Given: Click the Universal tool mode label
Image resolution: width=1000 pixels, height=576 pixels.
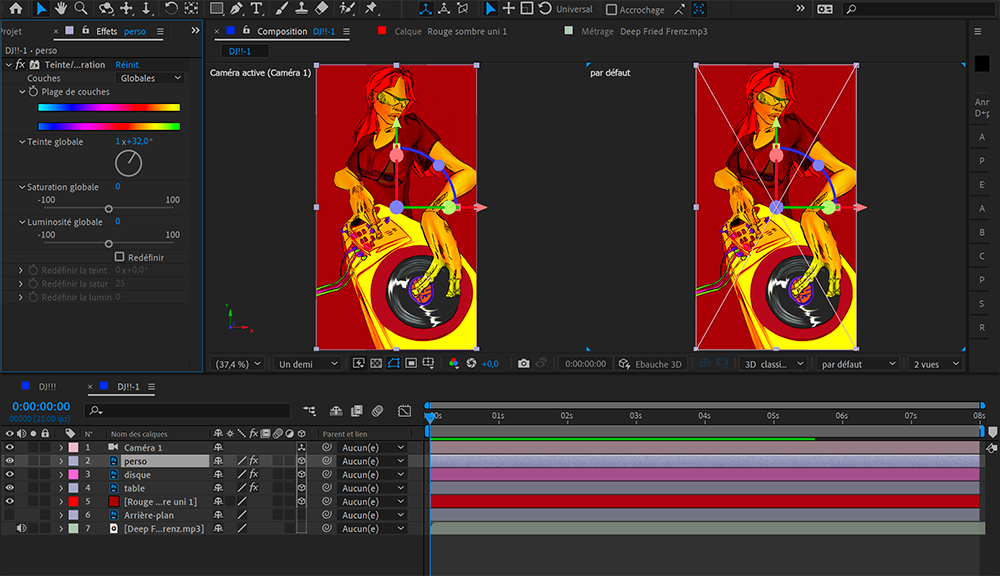Looking at the screenshot, I should click(x=574, y=10).
